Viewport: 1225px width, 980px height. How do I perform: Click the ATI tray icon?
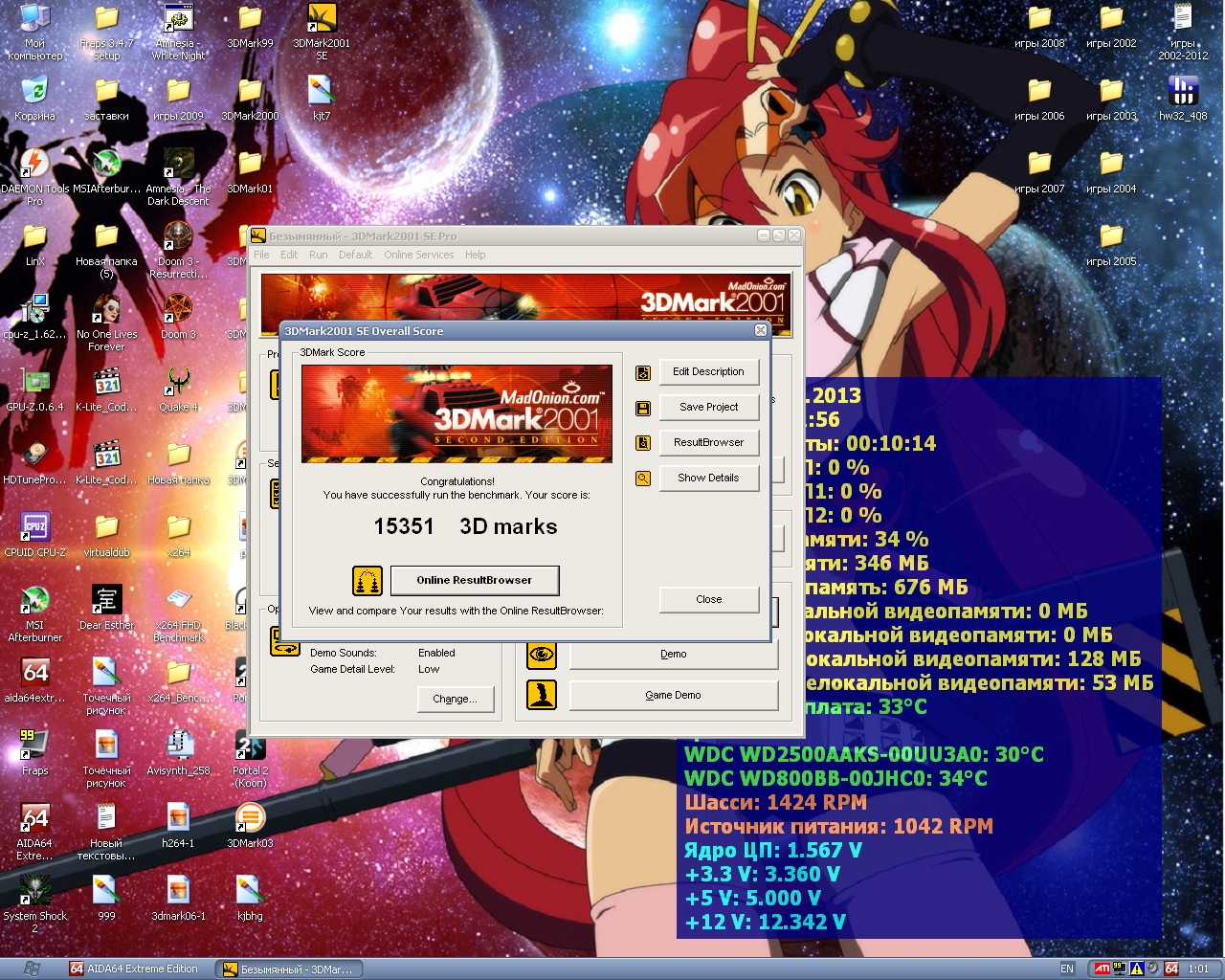[1102, 969]
